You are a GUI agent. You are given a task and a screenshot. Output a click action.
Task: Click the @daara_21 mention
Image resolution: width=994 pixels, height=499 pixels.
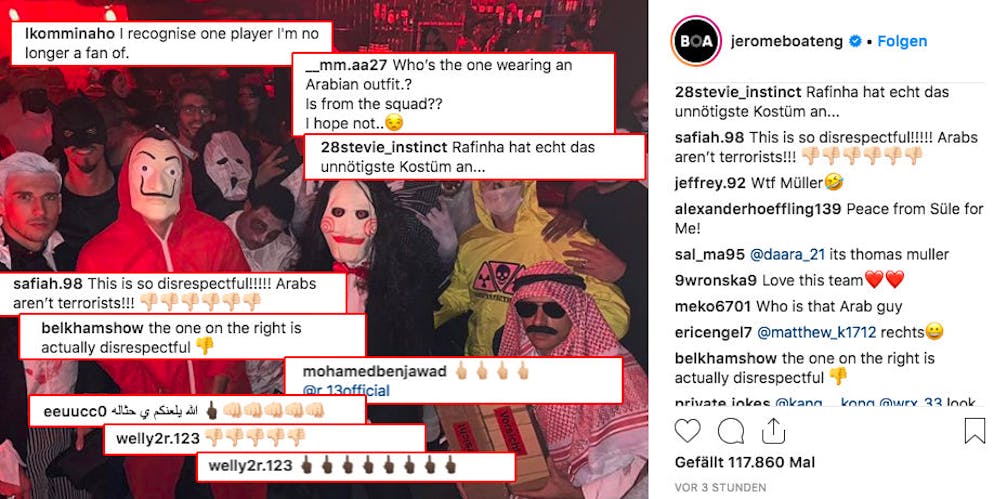pyautogui.click(x=787, y=254)
